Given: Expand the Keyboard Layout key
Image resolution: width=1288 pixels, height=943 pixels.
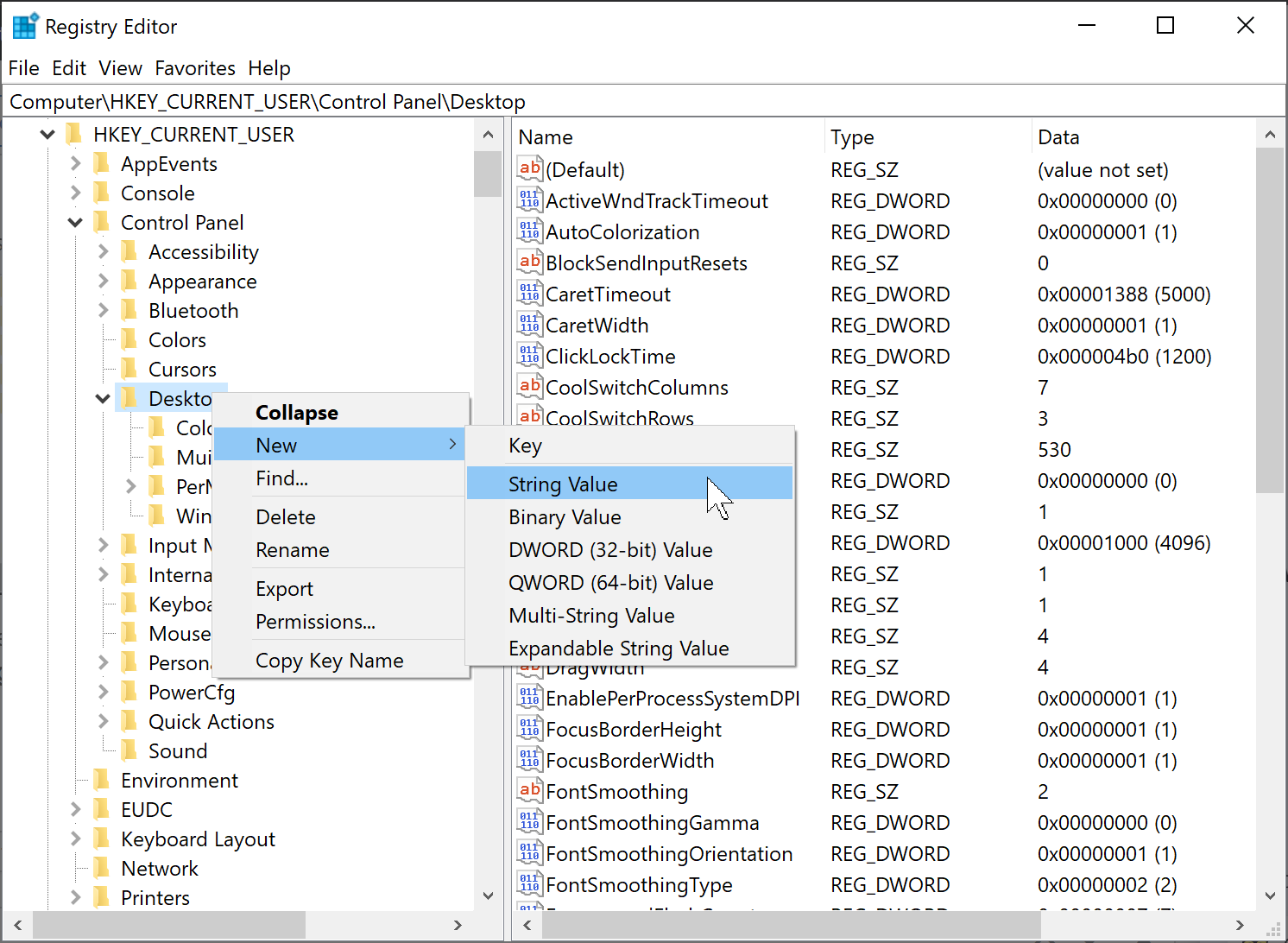Looking at the screenshot, I should (x=75, y=839).
